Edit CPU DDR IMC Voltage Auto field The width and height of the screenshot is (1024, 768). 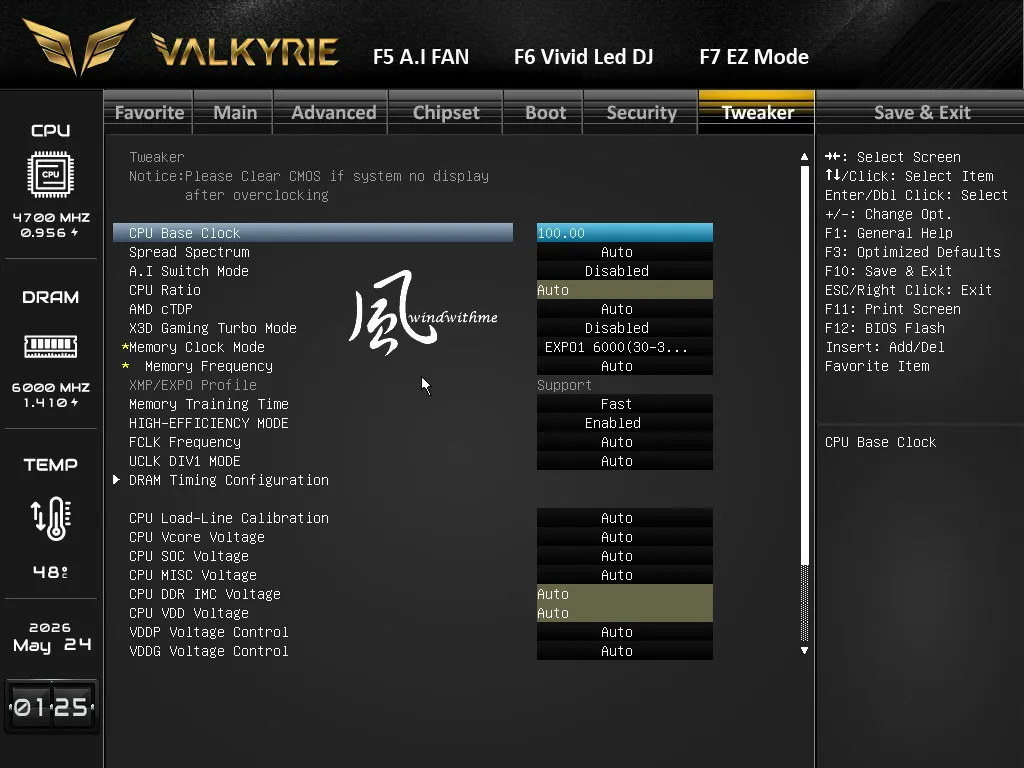pyautogui.click(x=624, y=594)
